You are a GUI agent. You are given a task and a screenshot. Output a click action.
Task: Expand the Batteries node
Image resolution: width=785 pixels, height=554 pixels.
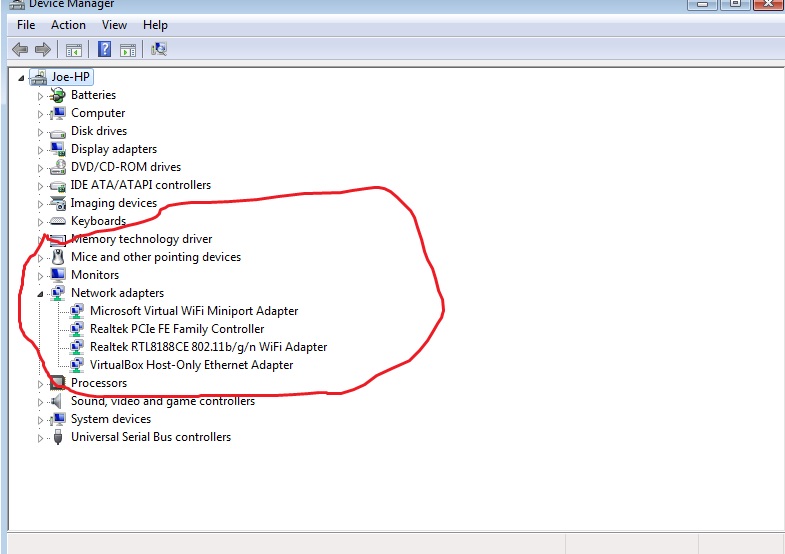pos(41,96)
